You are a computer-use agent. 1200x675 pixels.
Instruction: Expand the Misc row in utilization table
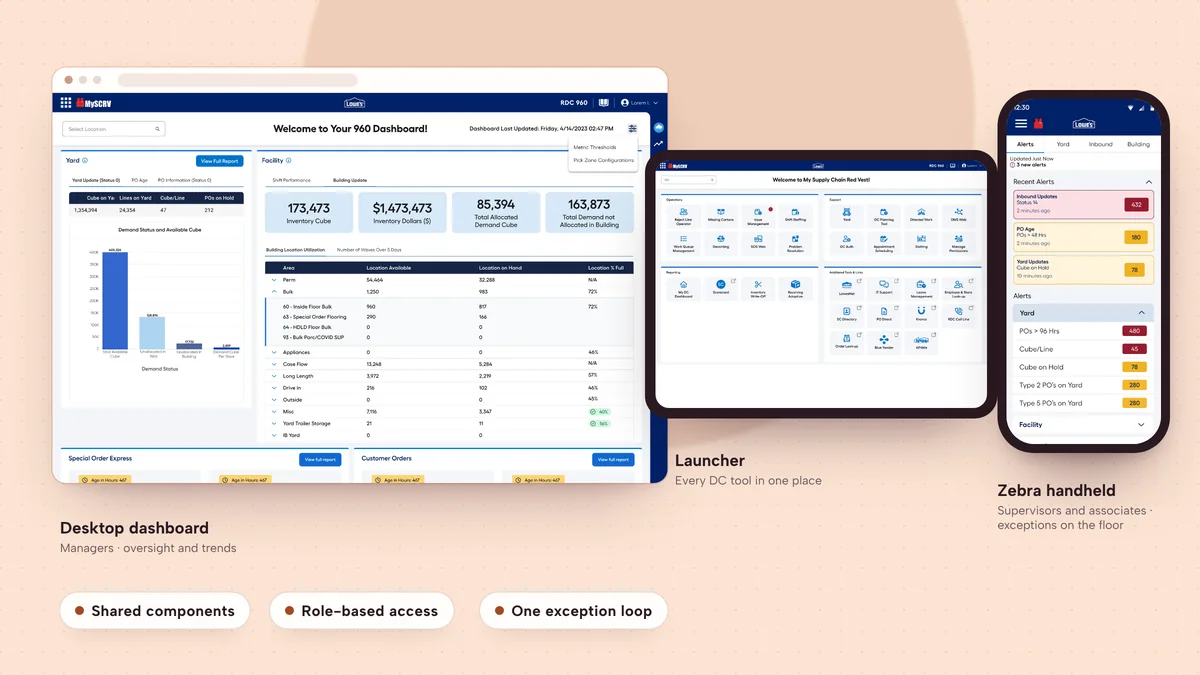(273, 411)
